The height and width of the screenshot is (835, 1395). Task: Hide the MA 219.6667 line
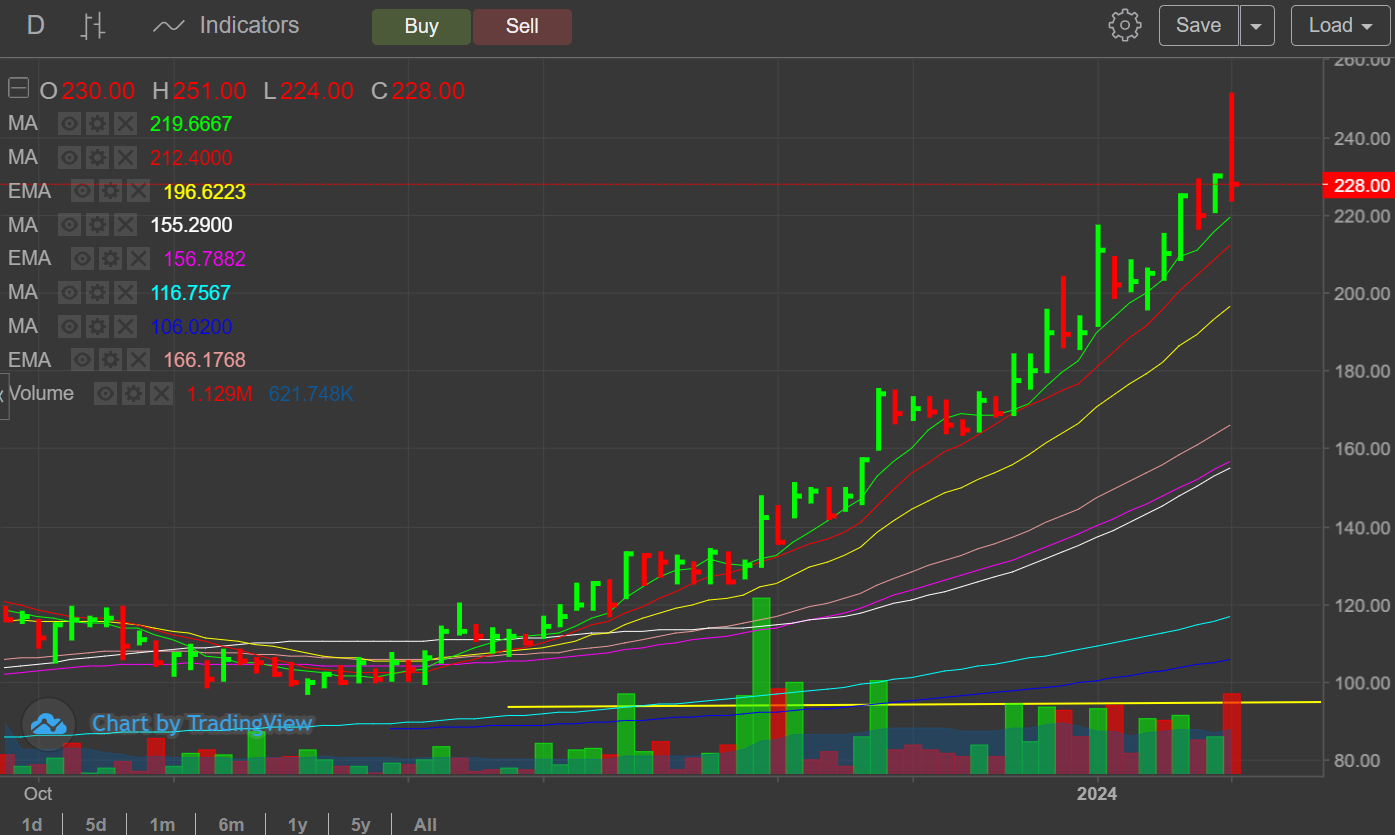click(69, 124)
